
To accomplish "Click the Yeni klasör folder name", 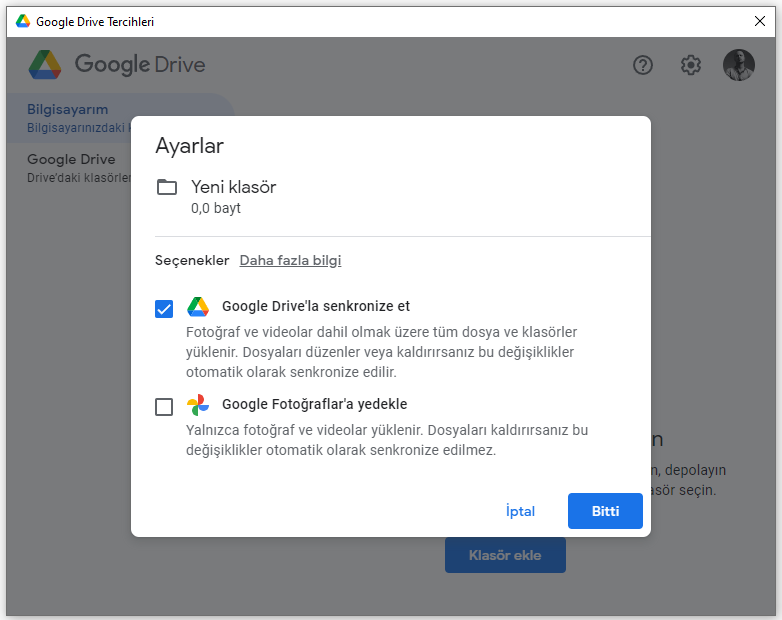I will pos(233,187).
